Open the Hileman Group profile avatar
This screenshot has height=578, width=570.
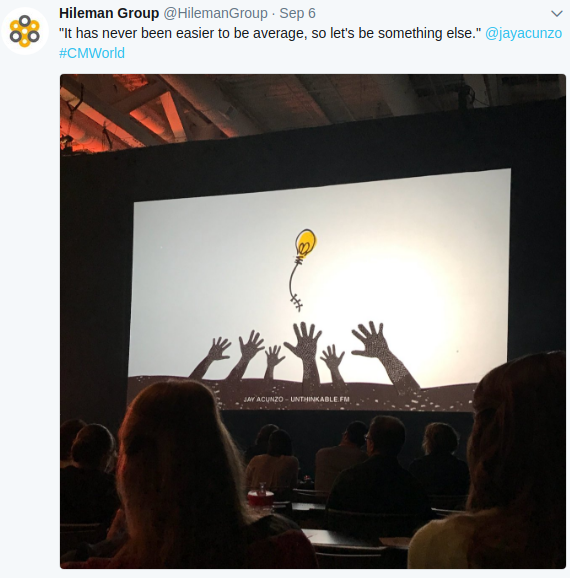click(25, 31)
